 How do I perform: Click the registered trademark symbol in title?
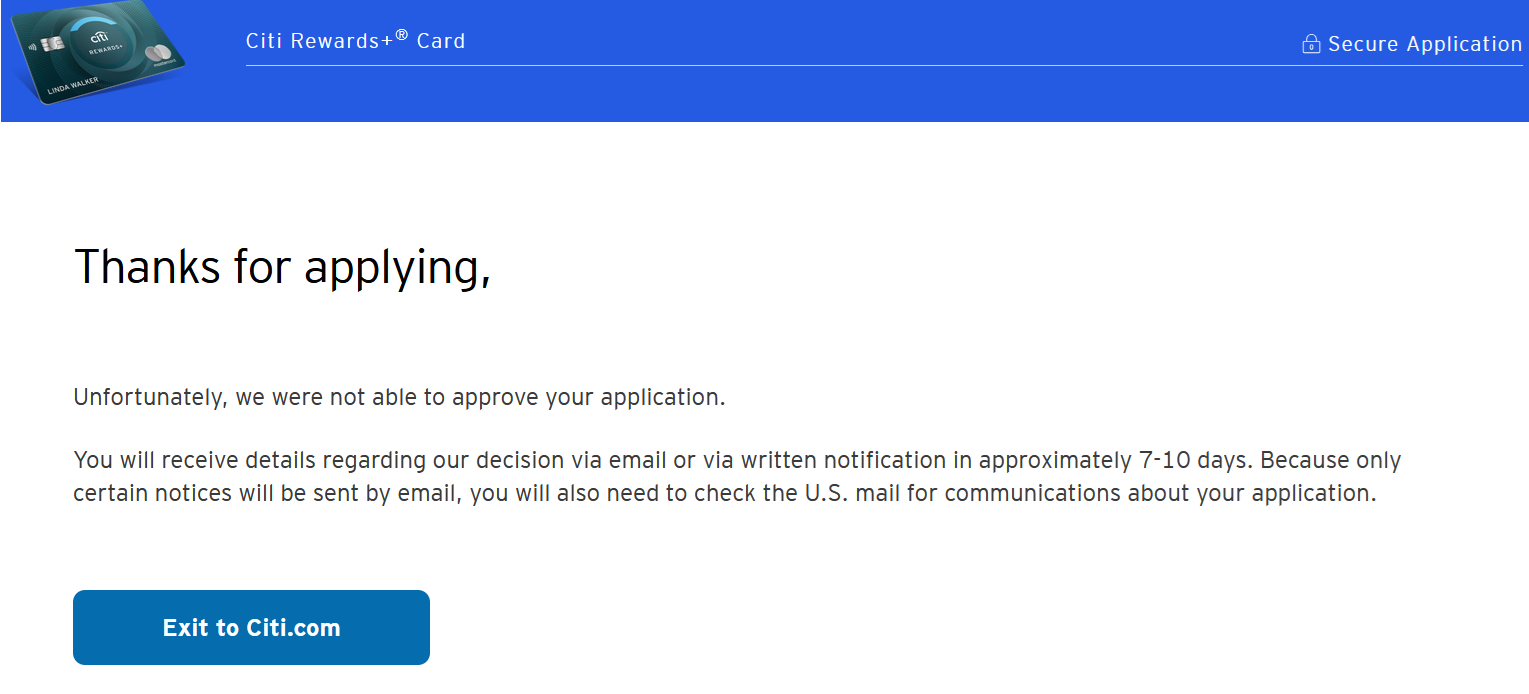click(x=401, y=36)
